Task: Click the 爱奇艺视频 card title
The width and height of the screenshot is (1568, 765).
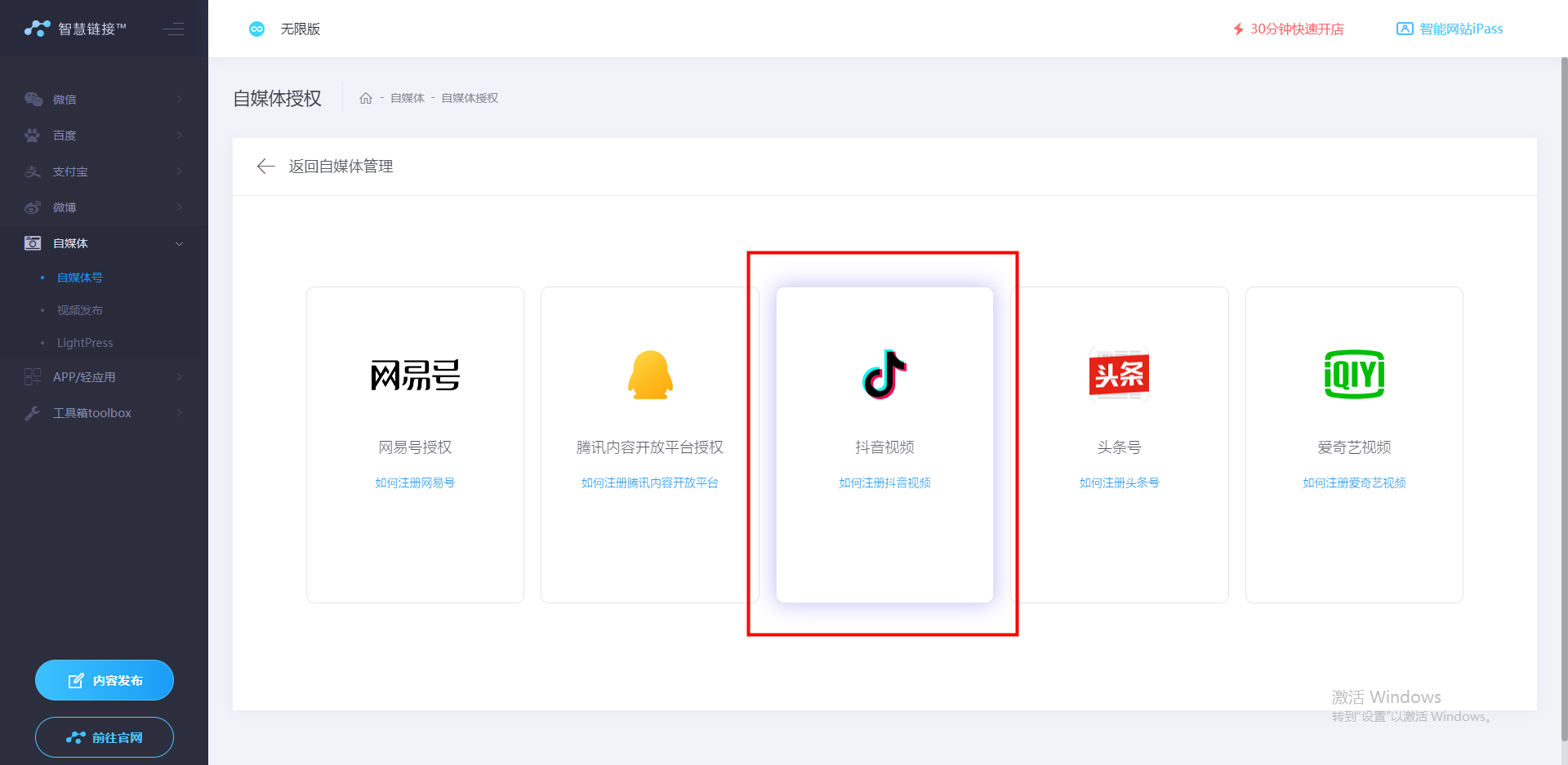Action: (x=1354, y=447)
